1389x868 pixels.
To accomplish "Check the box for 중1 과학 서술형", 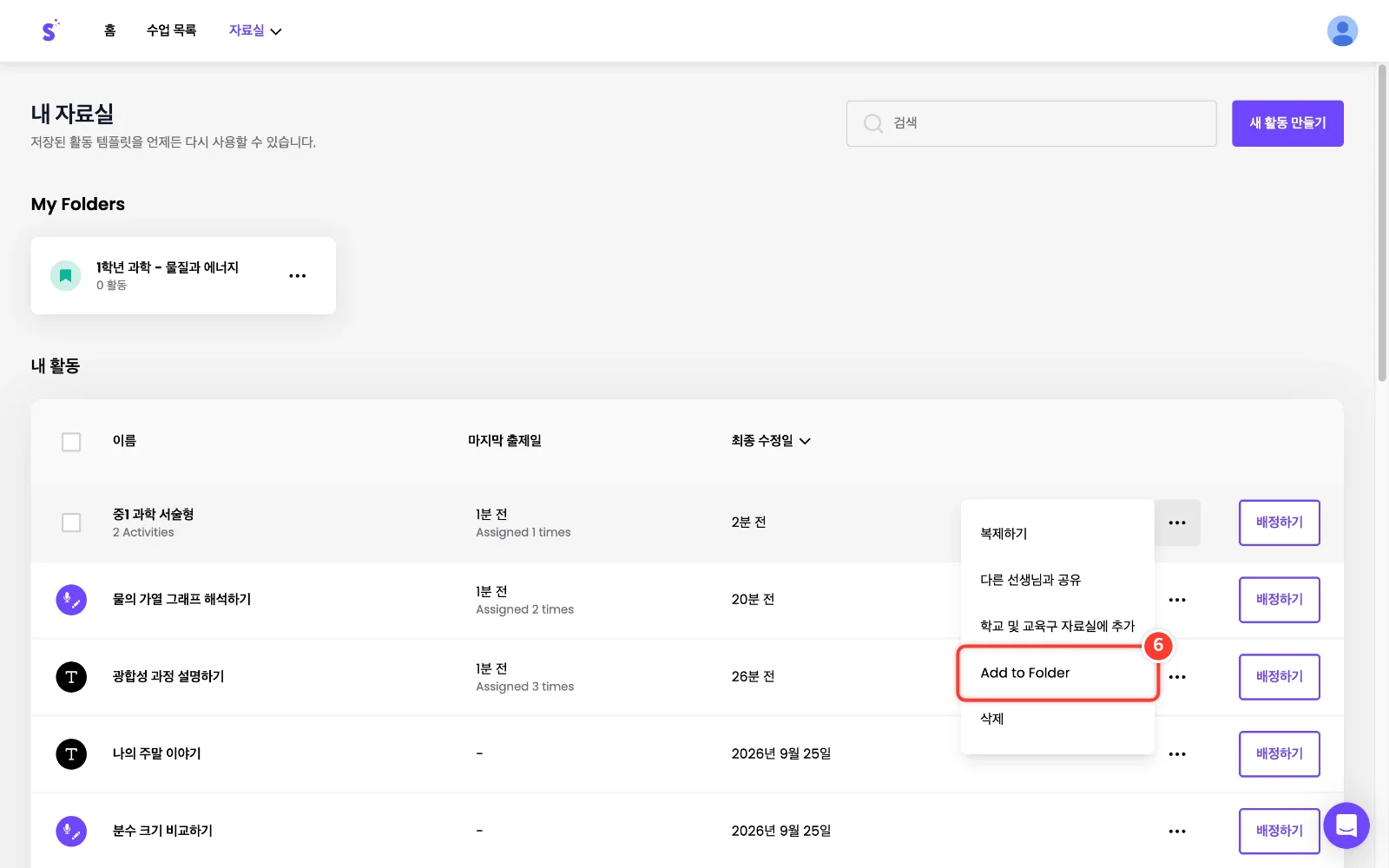I will [71, 523].
